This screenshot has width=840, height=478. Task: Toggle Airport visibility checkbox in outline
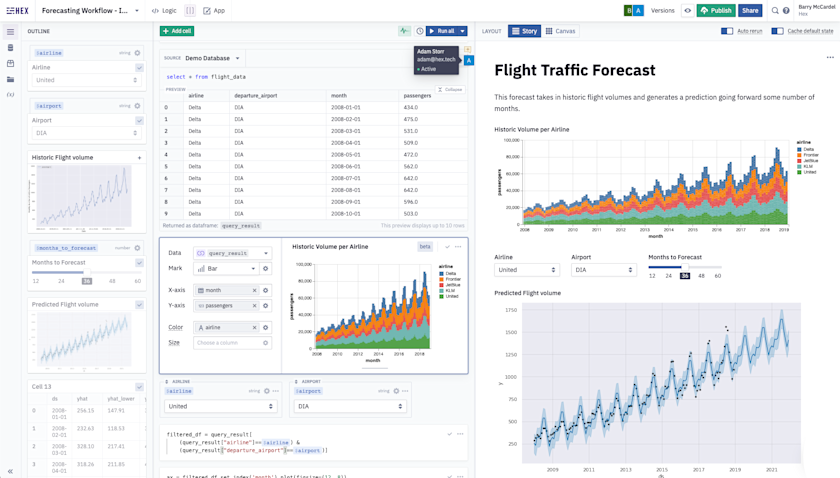[x=139, y=121]
